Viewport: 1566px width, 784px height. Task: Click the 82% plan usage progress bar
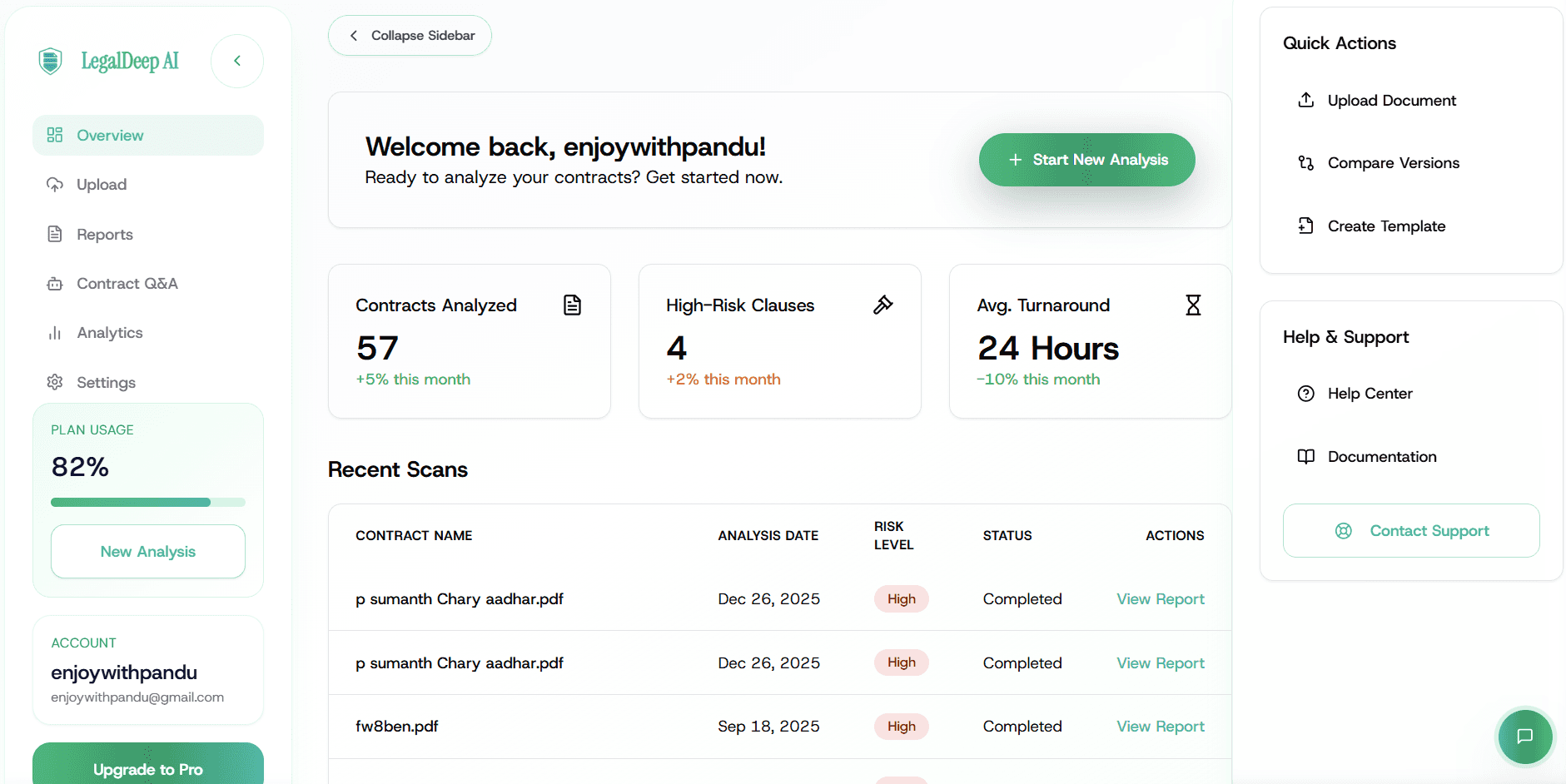point(147,502)
